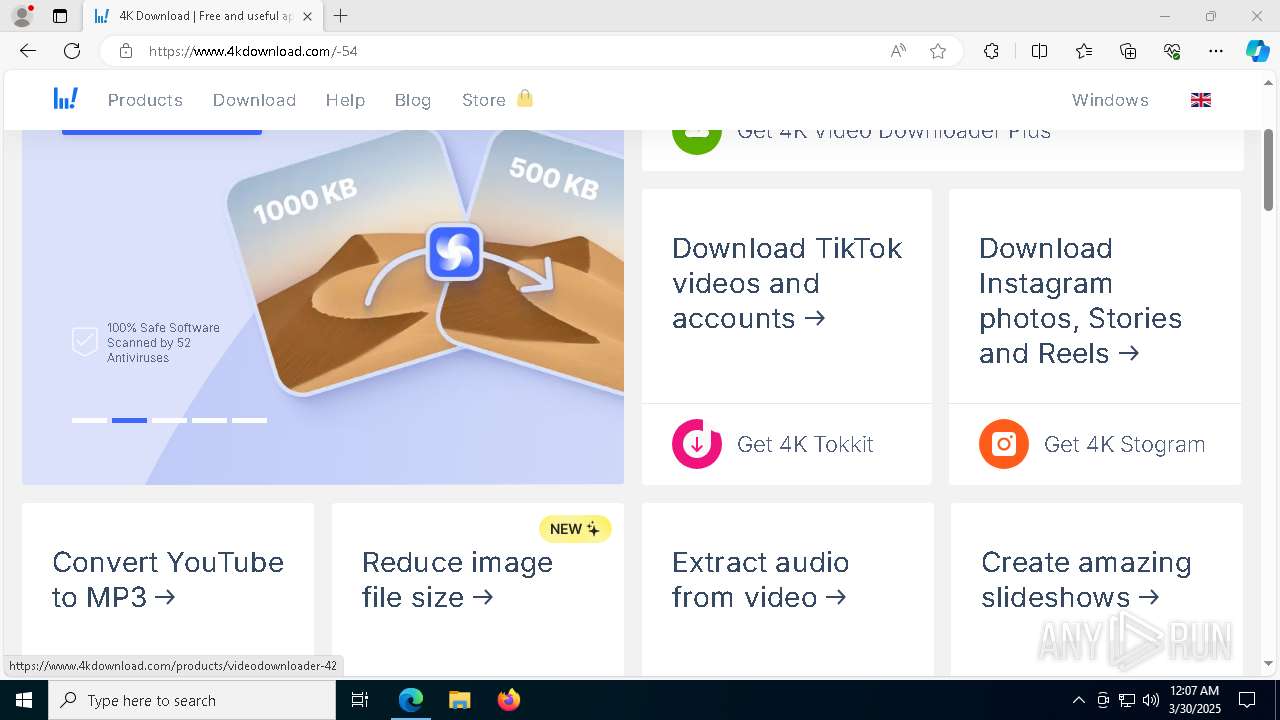The height and width of the screenshot is (720, 1280).
Task: Open Settings and more ellipsis menu
Action: (x=1216, y=51)
